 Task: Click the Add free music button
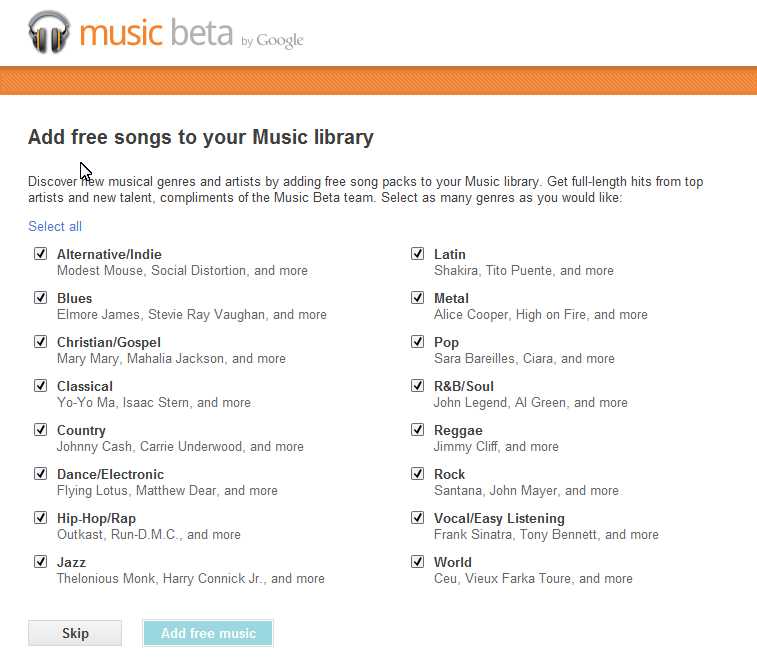click(208, 633)
